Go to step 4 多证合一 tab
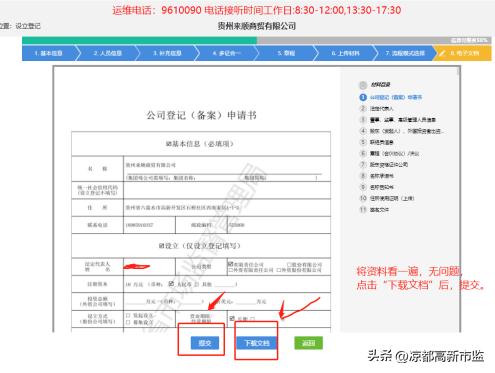 pyautogui.click(x=226, y=53)
